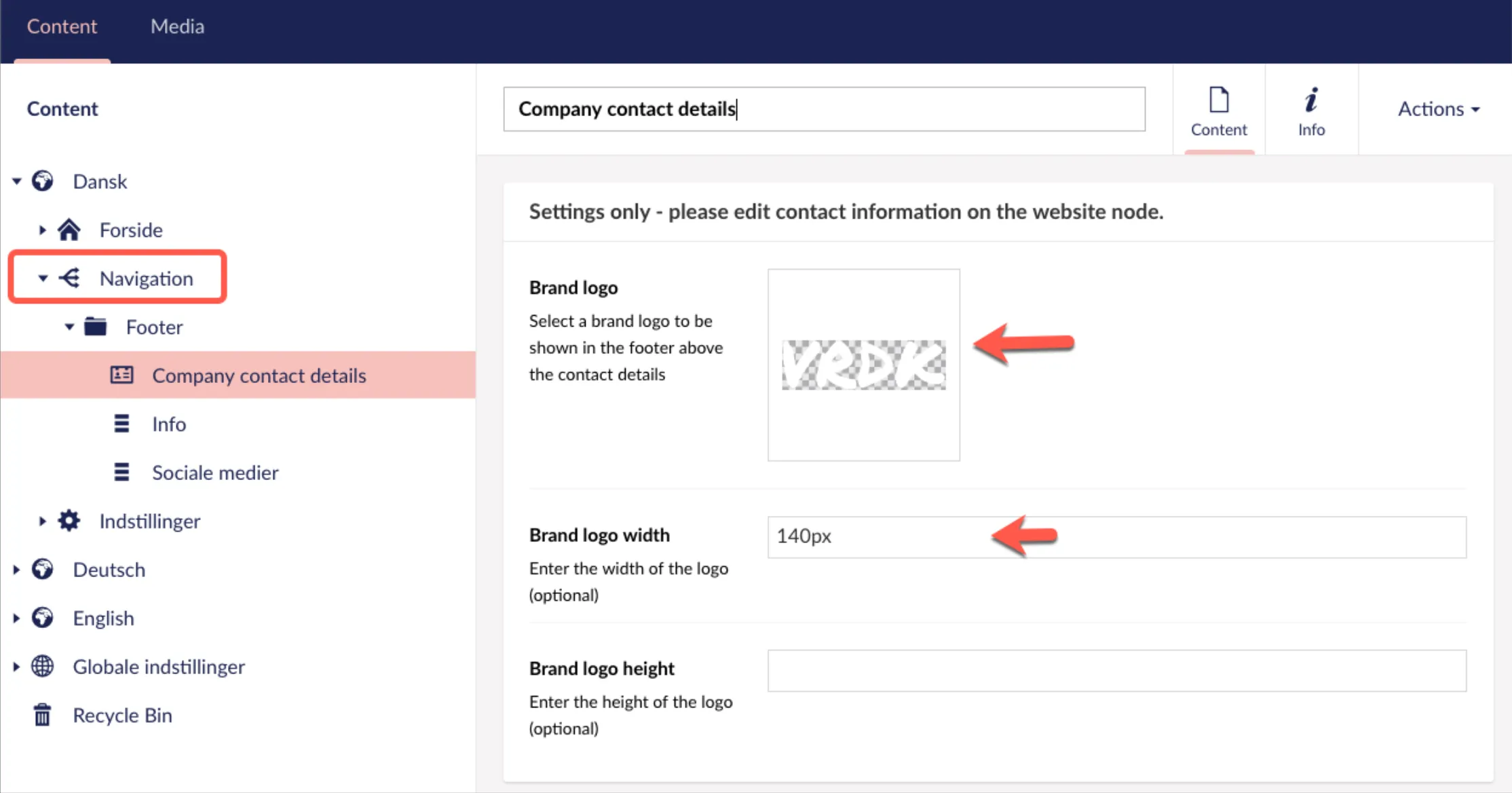Open the Info tab with the i icon
This screenshot has height=793, width=1512.
(1311, 111)
